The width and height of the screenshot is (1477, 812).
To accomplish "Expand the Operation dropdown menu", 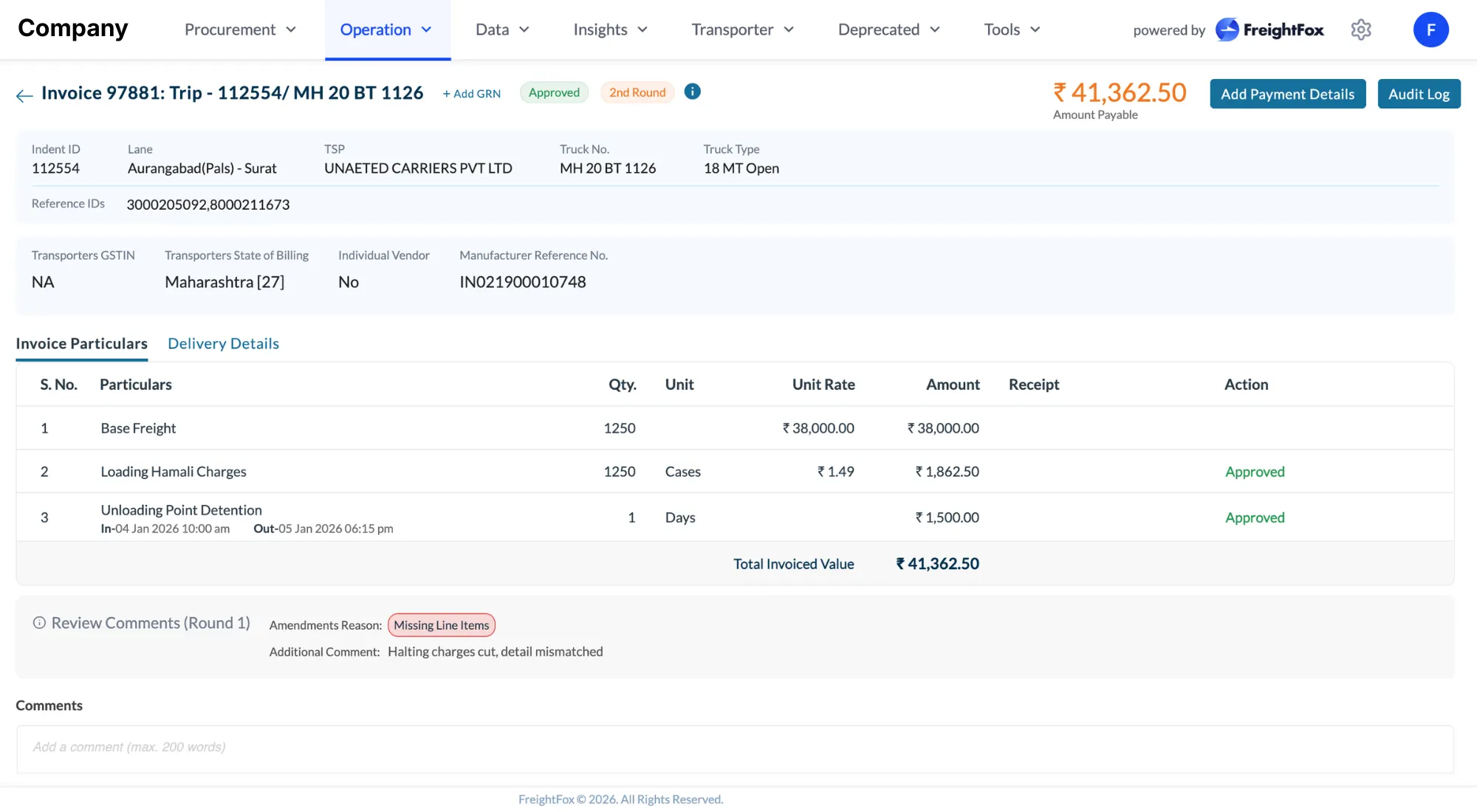I will click(x=386, y=30).
